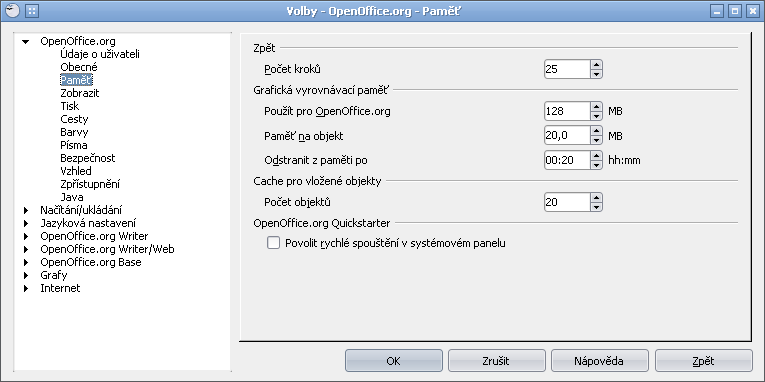Image resolution: width=765 pixels, height=382 pixels.
Task: Decrease Použít pro OpenOffice.org memory value
Action: coord(596,116)
